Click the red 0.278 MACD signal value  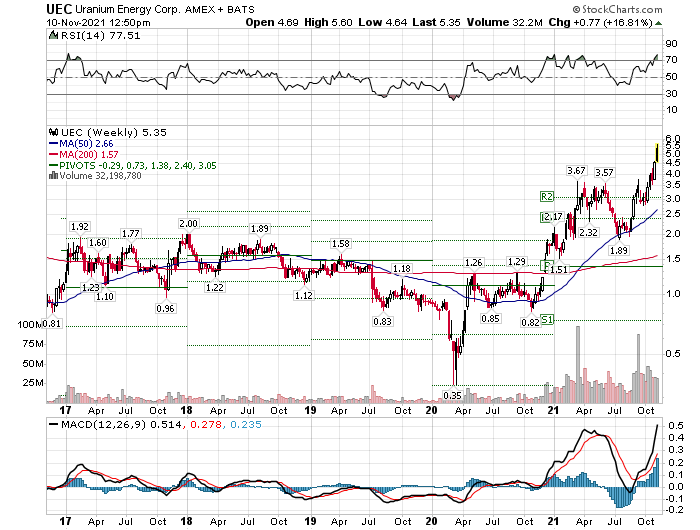pyautogui.click(x=206, y=424)
